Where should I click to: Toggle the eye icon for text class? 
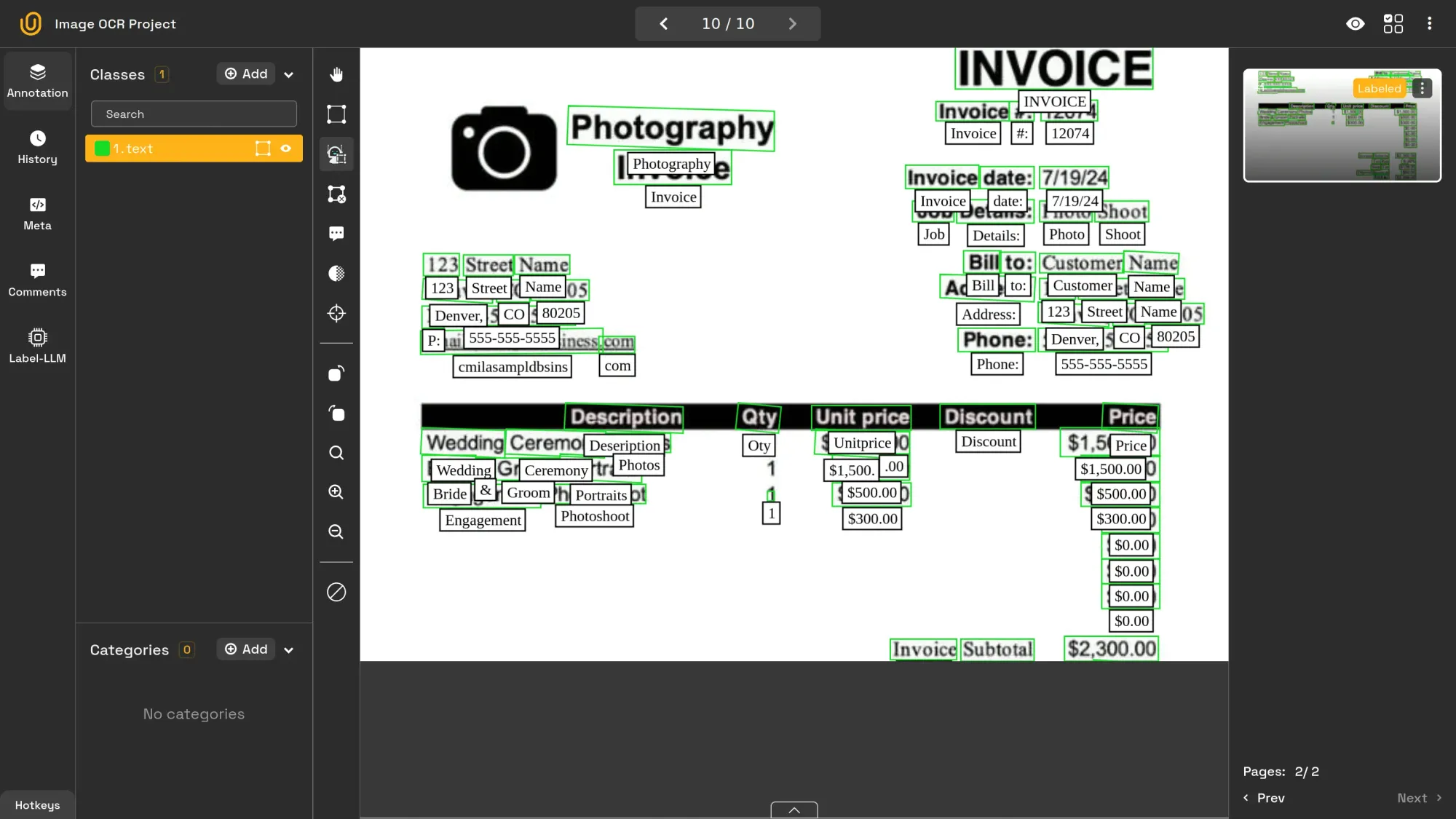click(x=286, y=148)
